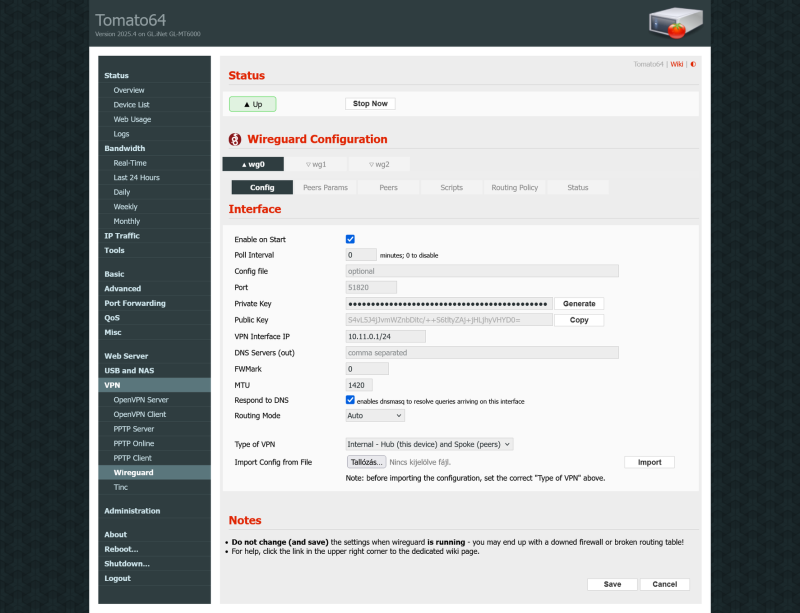This screenshot has height=613, width=800.
Task: Cancel the configuration changes
Action: 665,584
